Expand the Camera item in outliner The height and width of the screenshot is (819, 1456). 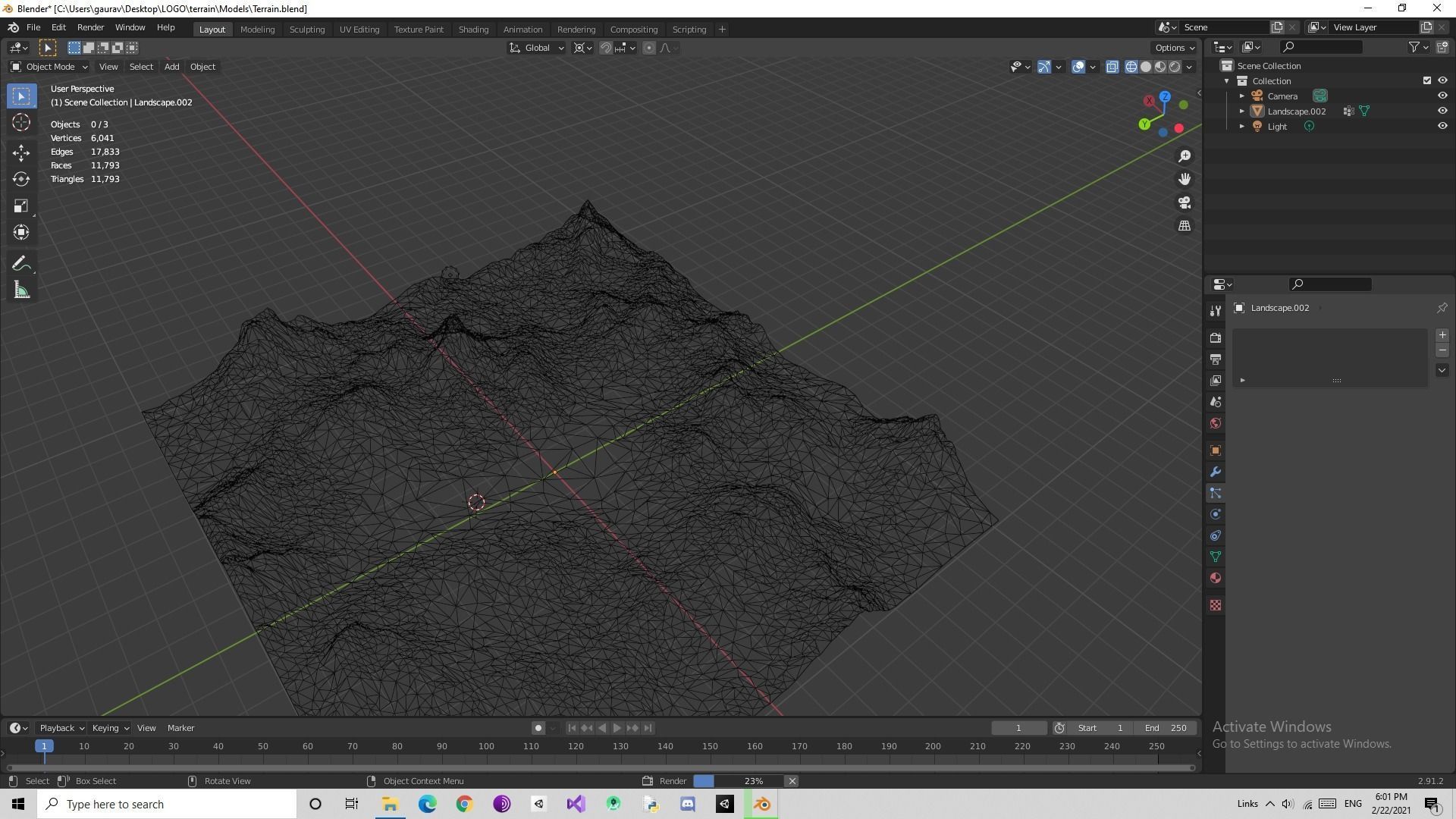click(x=1242, y=96)
